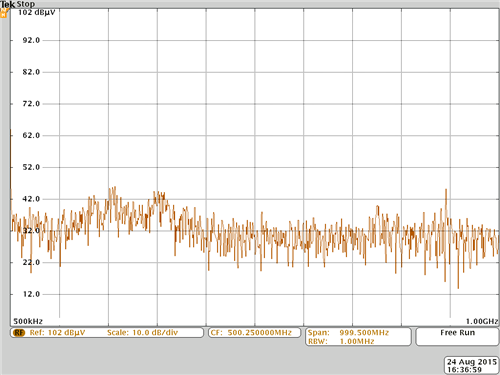Click the 42.0 axis label
The image size is (500, 375).
point(31,199)
